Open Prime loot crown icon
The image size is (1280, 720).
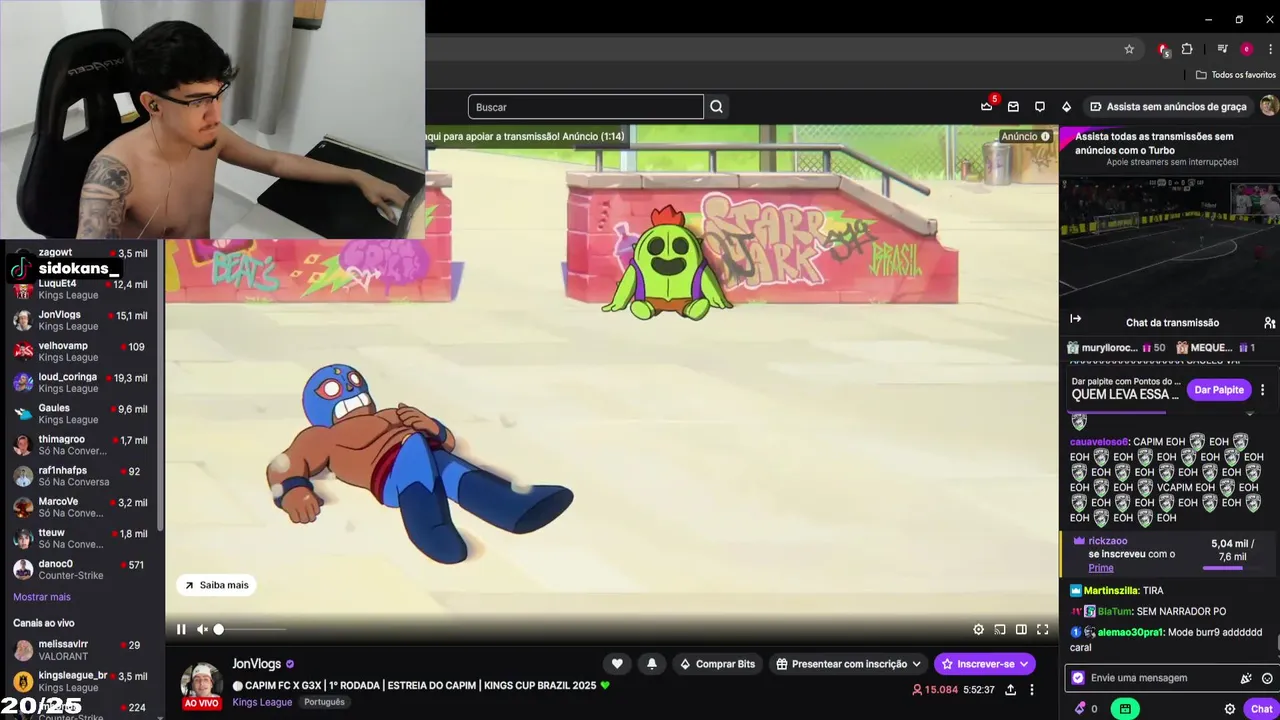(987, 106)
